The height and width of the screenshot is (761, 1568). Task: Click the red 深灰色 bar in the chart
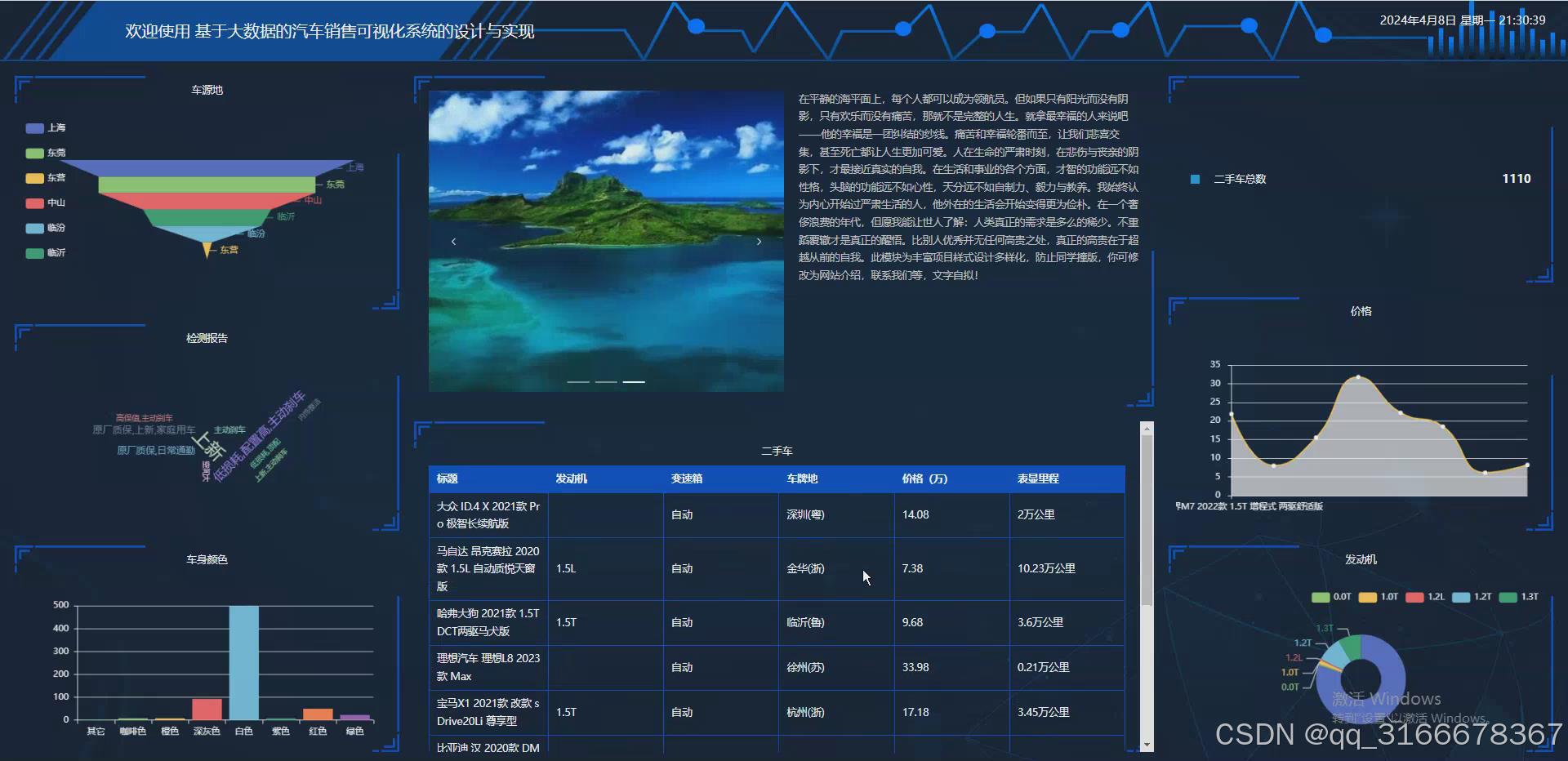tap(207, 709)
